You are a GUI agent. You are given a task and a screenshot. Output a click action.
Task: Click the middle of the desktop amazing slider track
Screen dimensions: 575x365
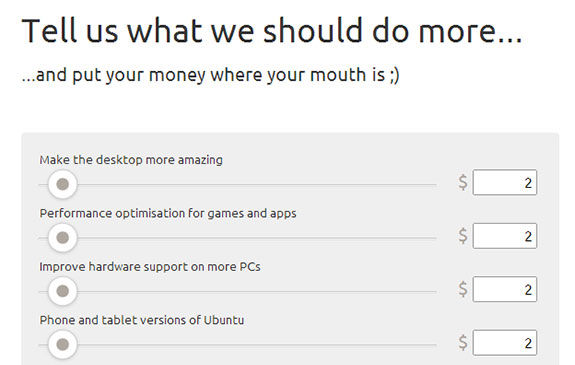coord(238,185)
